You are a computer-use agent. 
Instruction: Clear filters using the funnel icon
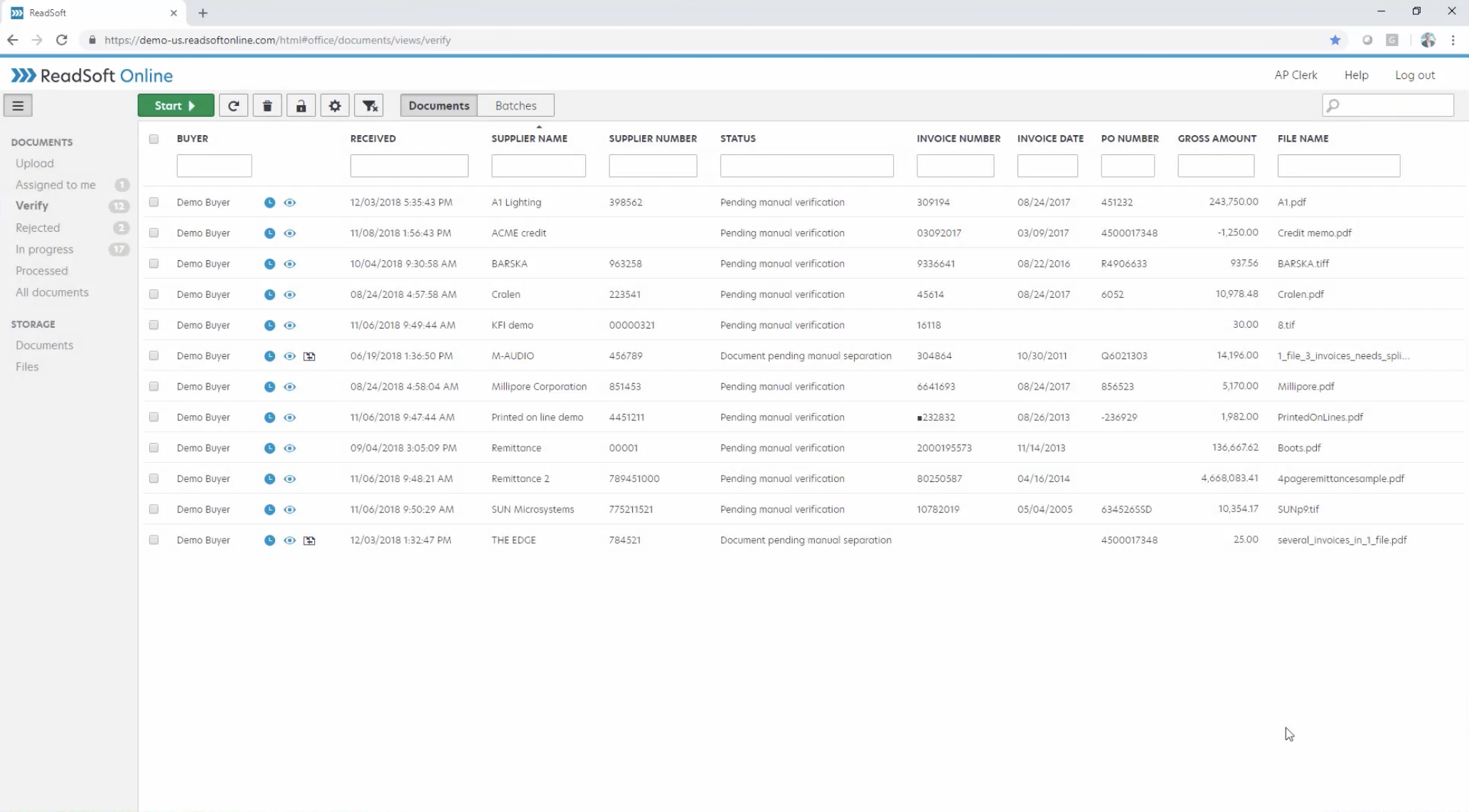coord(369,105)
